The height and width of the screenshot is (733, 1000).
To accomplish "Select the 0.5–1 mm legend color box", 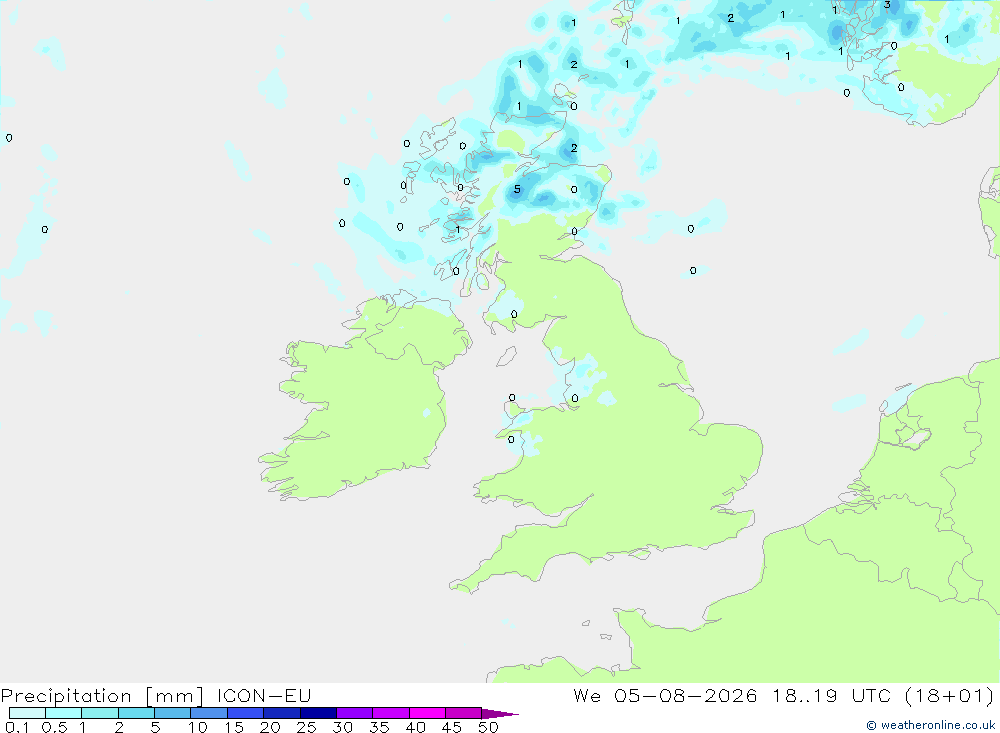I will point(64,713).
